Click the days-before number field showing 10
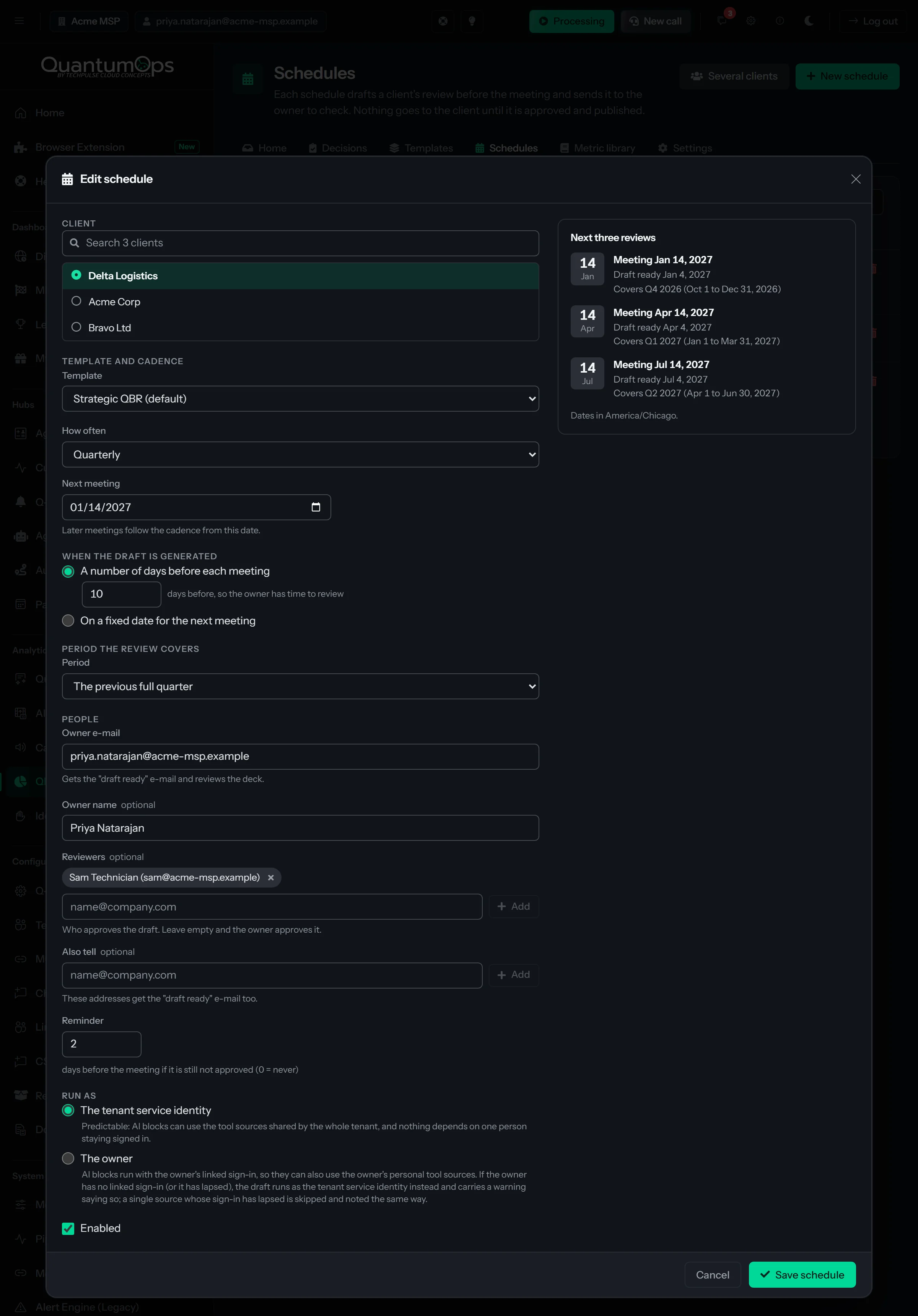918x1316 pixels. [x=122, y=594]
